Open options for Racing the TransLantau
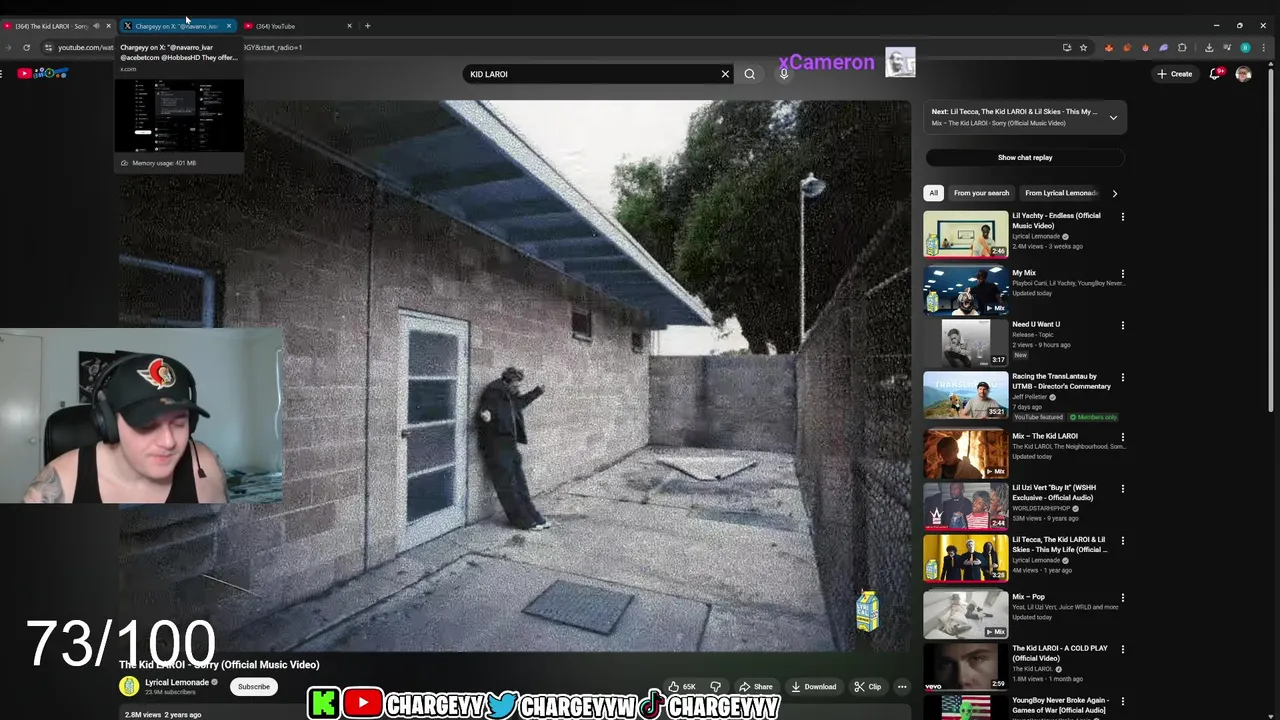The width and height of the screenshot is (1280, 720). point(1122,378)
